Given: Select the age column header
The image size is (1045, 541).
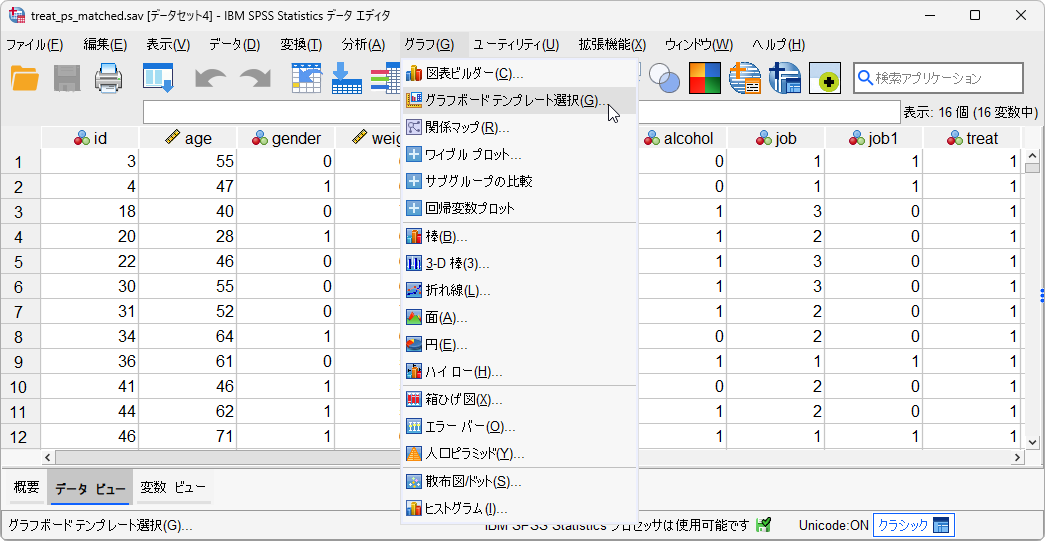Looking at the screenshot, I should click(188, 138).
